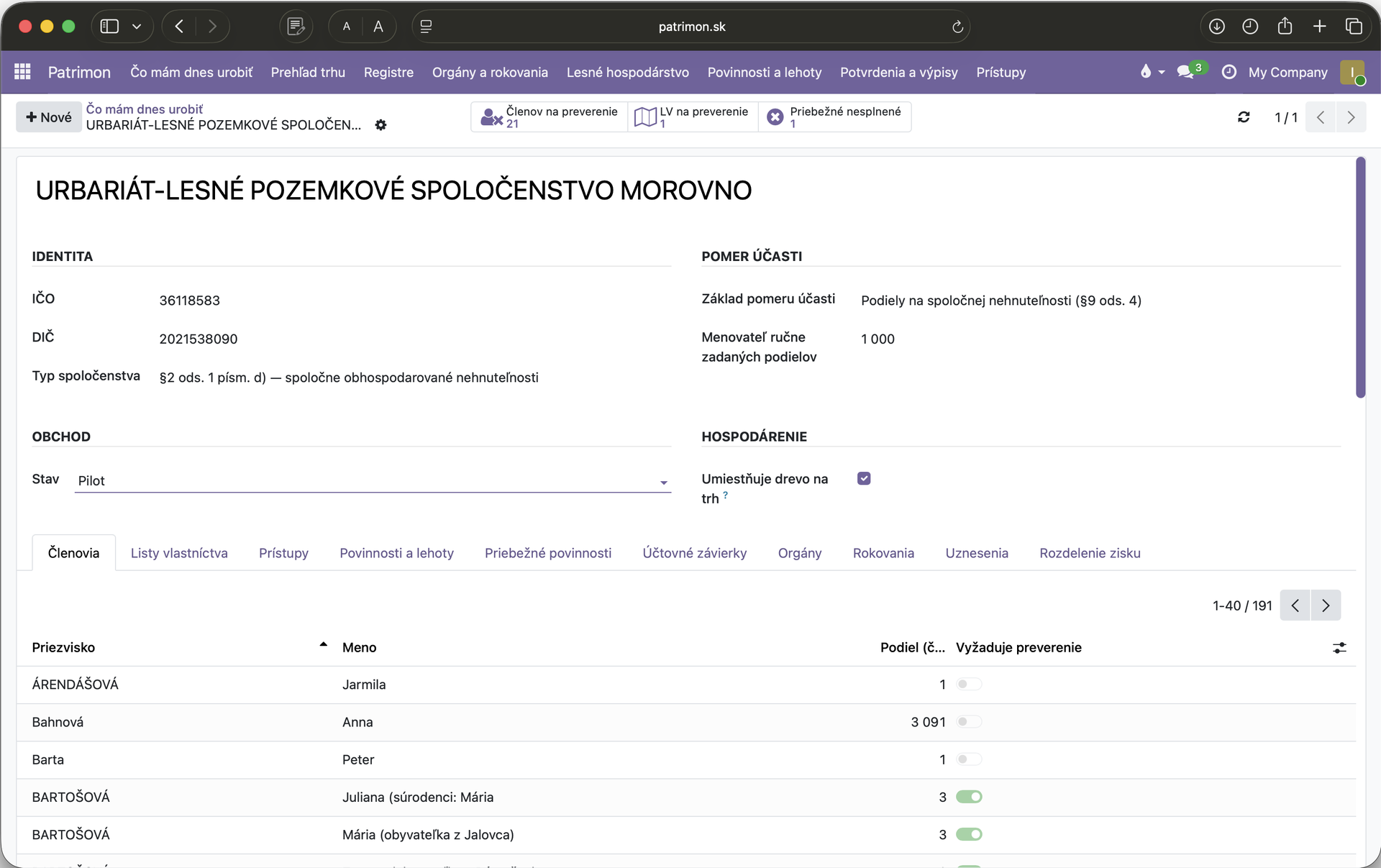Open Rozdelenie zisku tab
1381x868 pixels.
click(x=1090, y=553)
